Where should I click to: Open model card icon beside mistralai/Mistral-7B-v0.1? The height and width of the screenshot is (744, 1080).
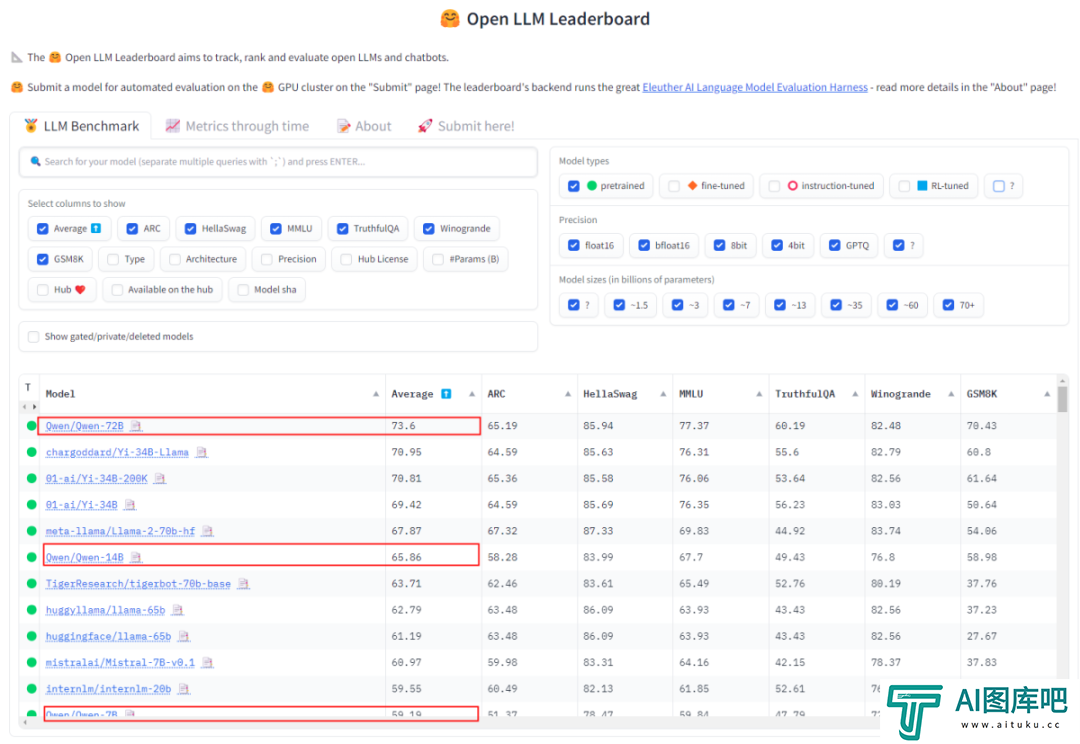click(x=207, y=662)
